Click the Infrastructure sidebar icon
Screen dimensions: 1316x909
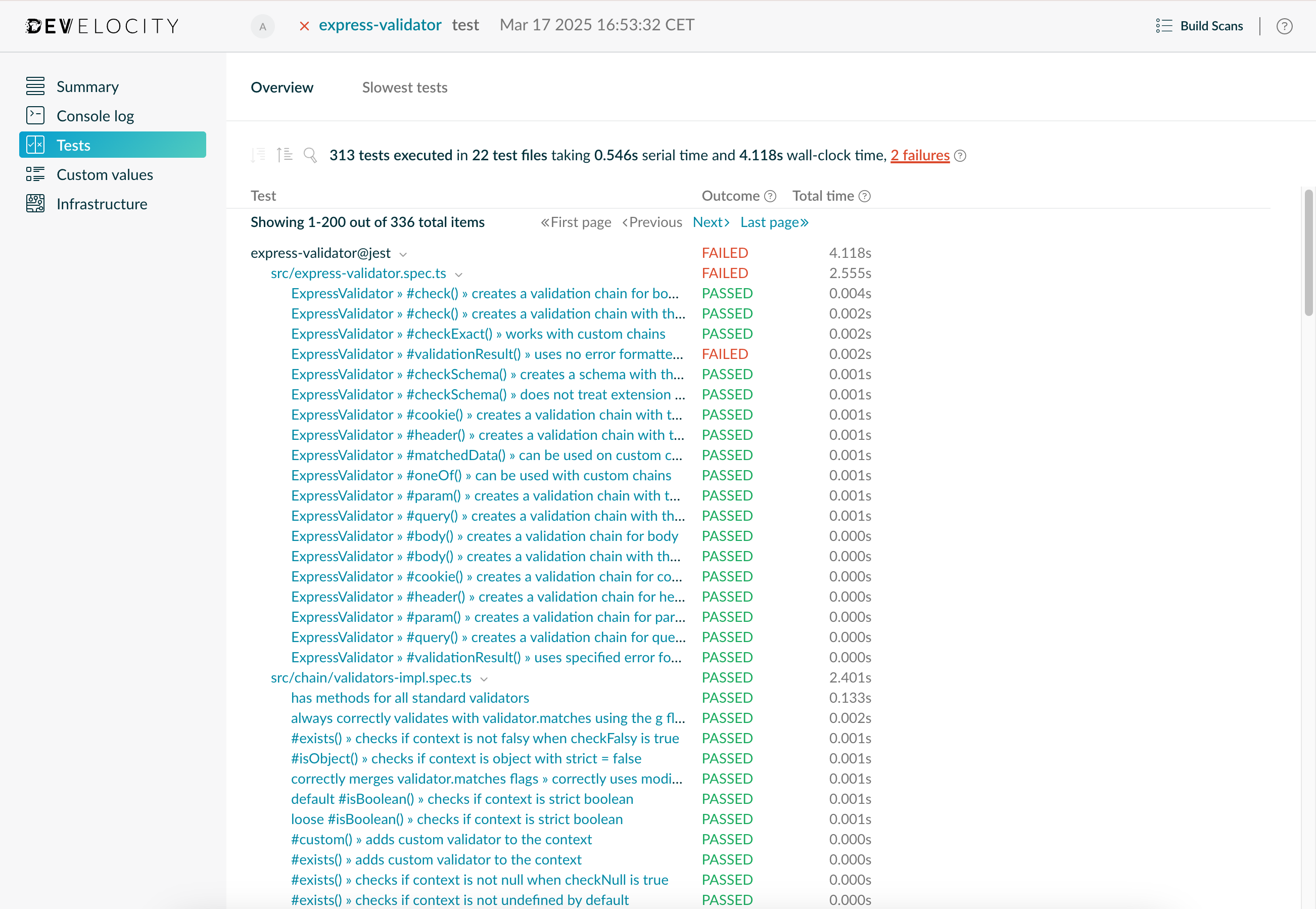pos(35,204)
